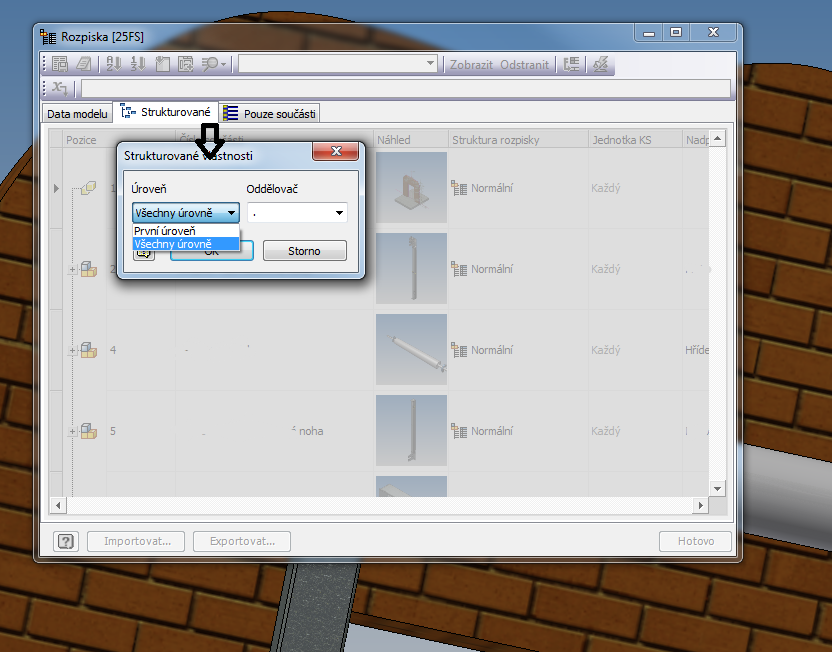Expand row 5 with the plus sign
832x652 pixels.
pos(72,432)
